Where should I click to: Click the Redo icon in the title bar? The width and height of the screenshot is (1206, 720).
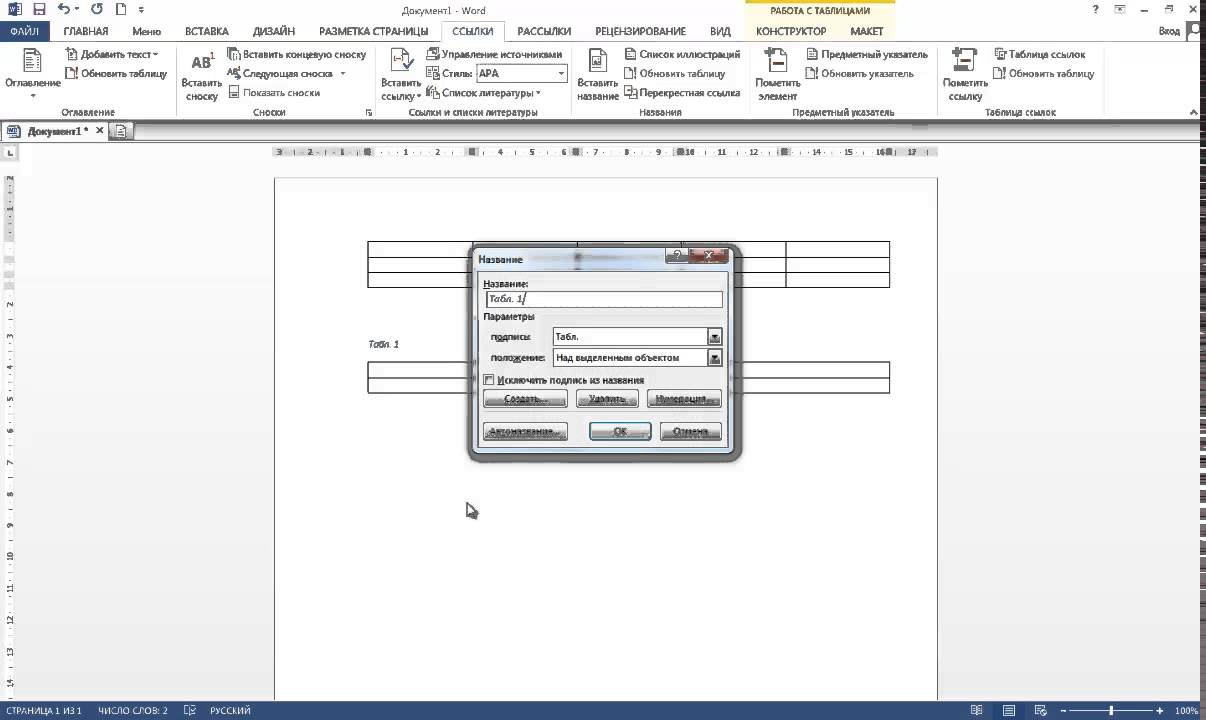coord(97,10)
